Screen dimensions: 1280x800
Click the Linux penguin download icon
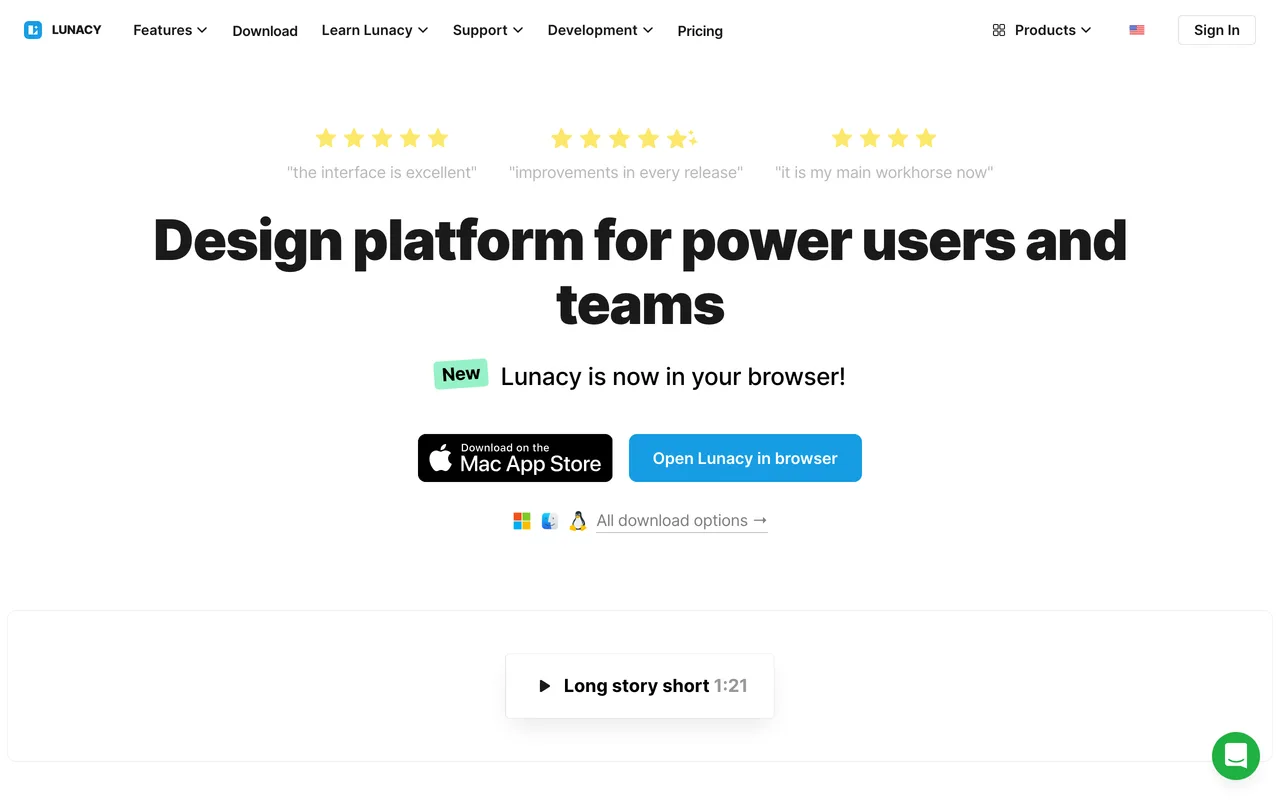578,521
